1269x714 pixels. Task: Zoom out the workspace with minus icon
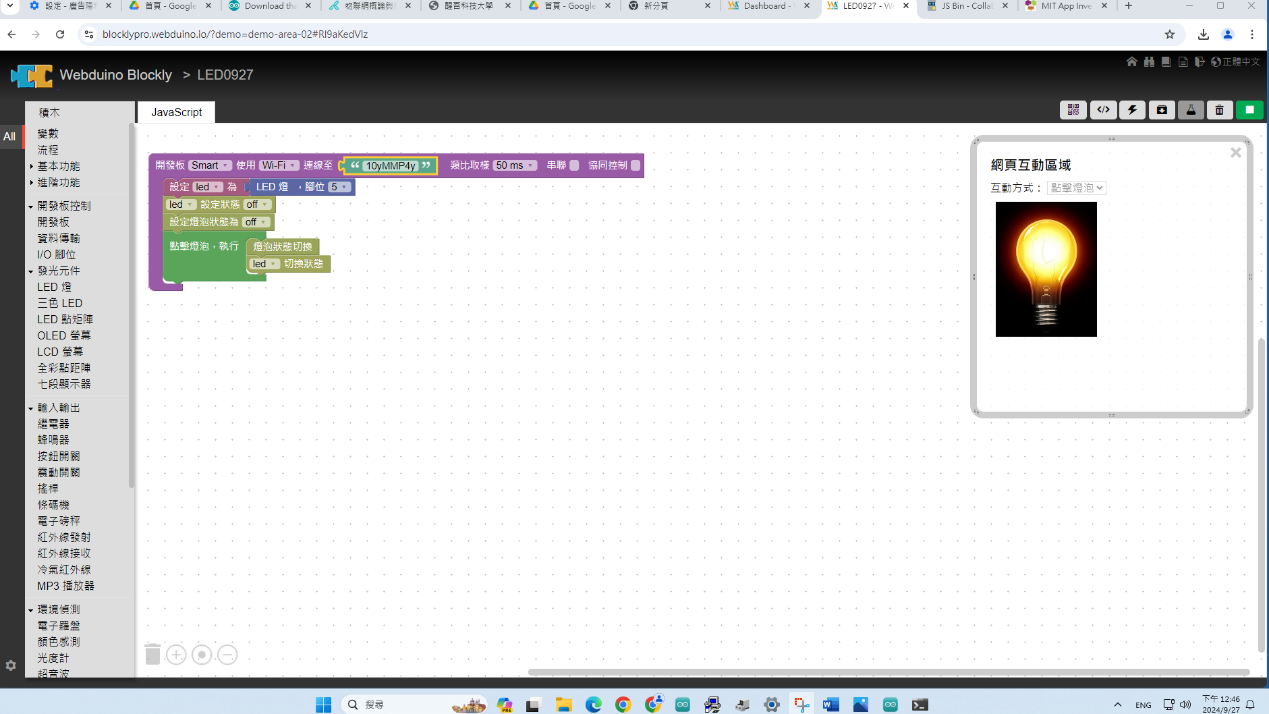228,655
